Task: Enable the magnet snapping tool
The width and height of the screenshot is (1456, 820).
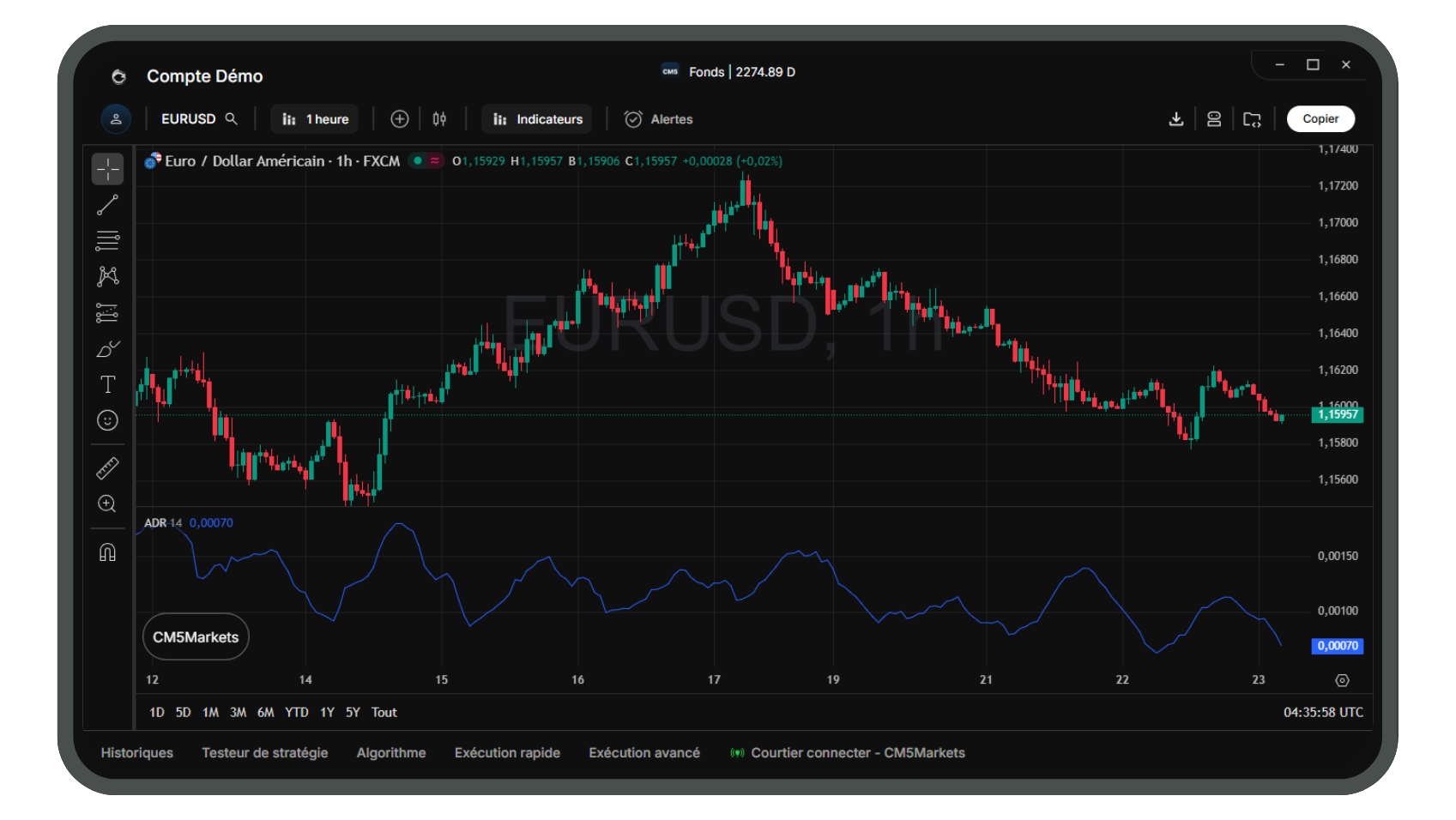Action: point(107,552)
